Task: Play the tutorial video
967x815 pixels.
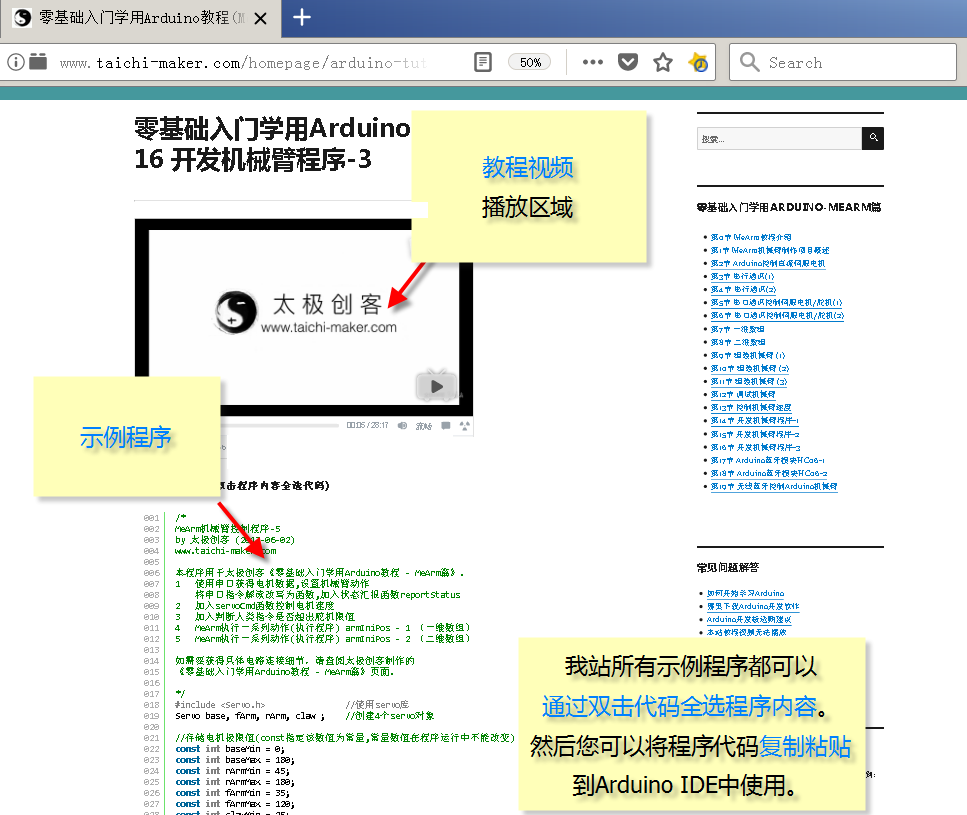Action: (x=437, y=387)
